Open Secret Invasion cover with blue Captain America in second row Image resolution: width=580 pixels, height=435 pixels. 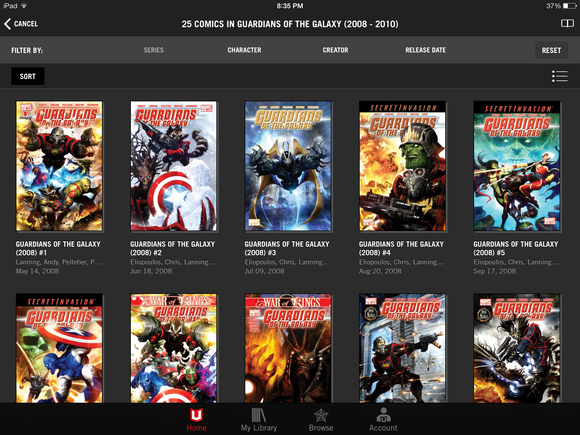[59, 348]
